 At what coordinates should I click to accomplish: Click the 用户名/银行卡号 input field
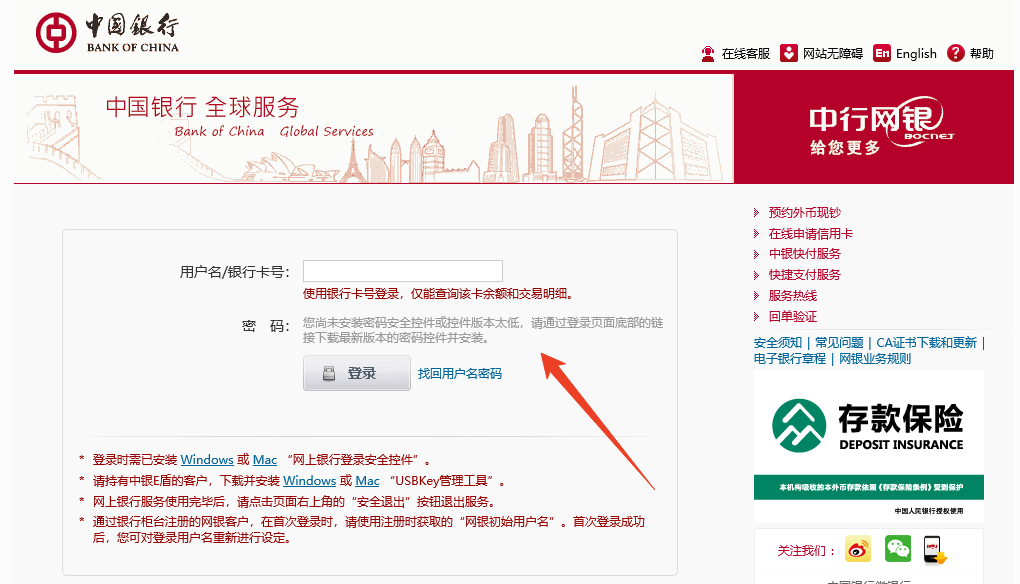point(401,270)
